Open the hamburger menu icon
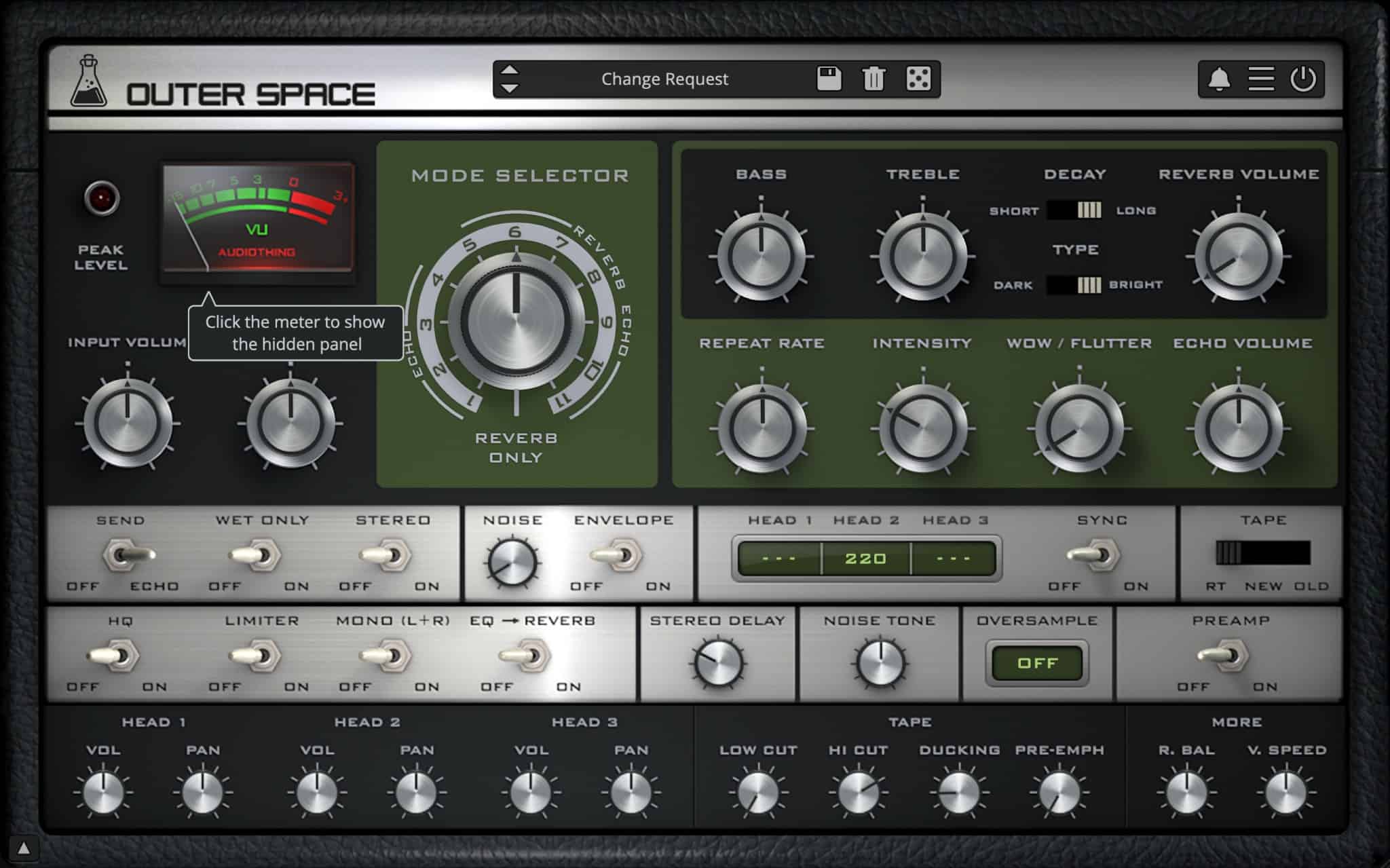Viewport: 1390px width, 868px height. (x=1260, y=79)
